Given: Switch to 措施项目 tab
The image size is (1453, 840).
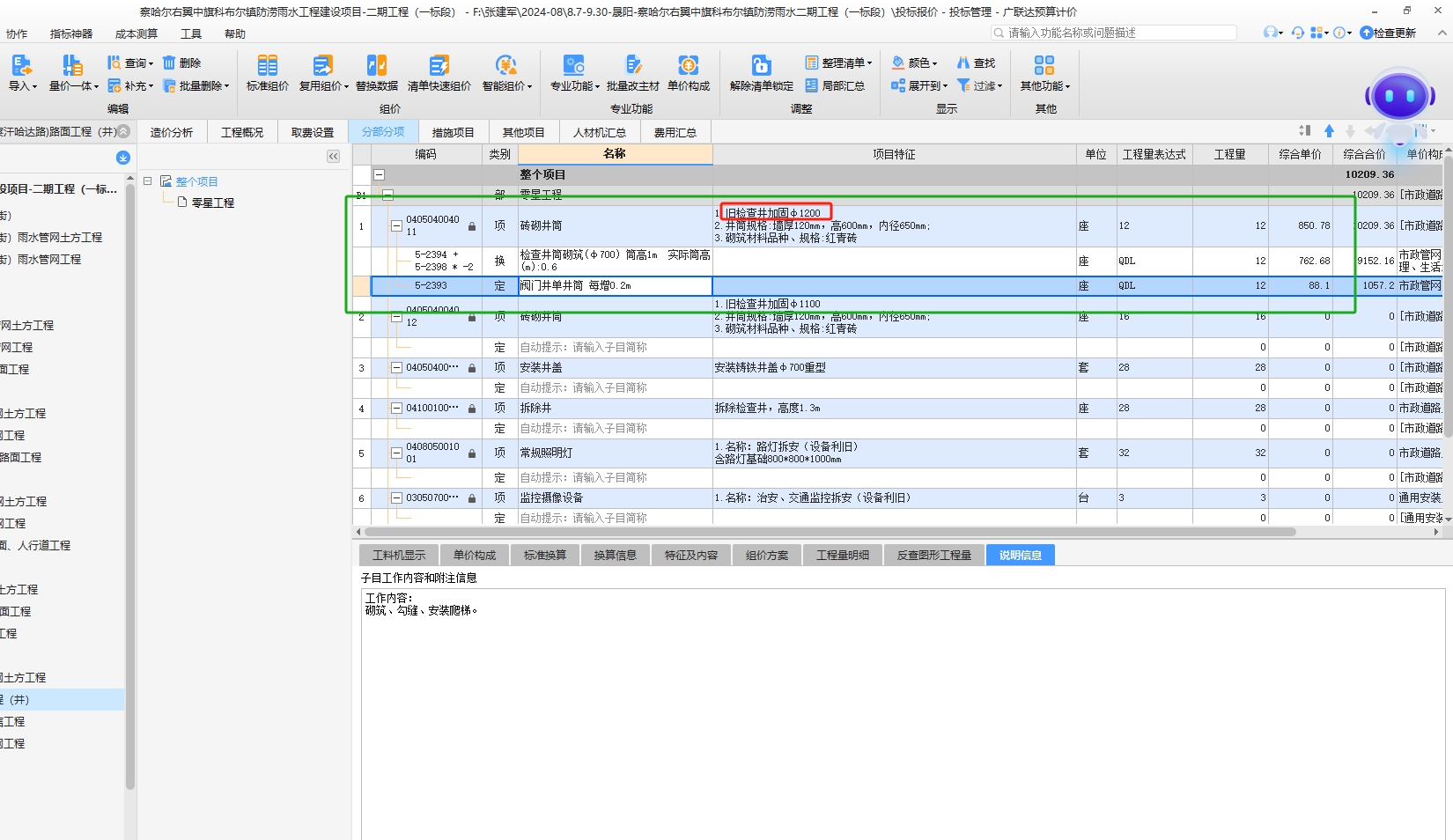Looking at the screenshot, I should point(454,132).
